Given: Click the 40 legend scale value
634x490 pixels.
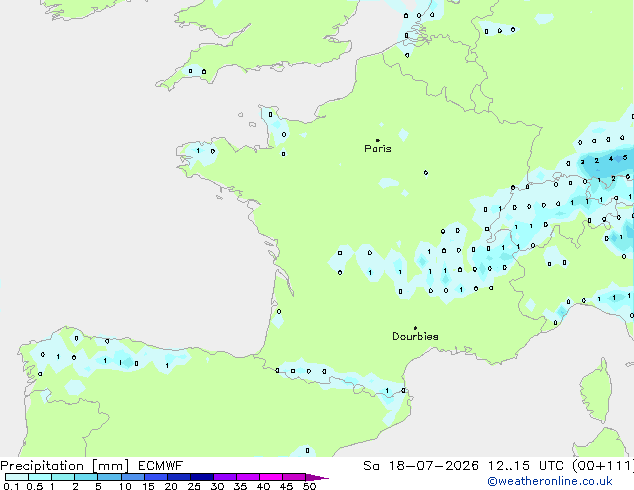Looking at the screenshot, I should (263, 486).
